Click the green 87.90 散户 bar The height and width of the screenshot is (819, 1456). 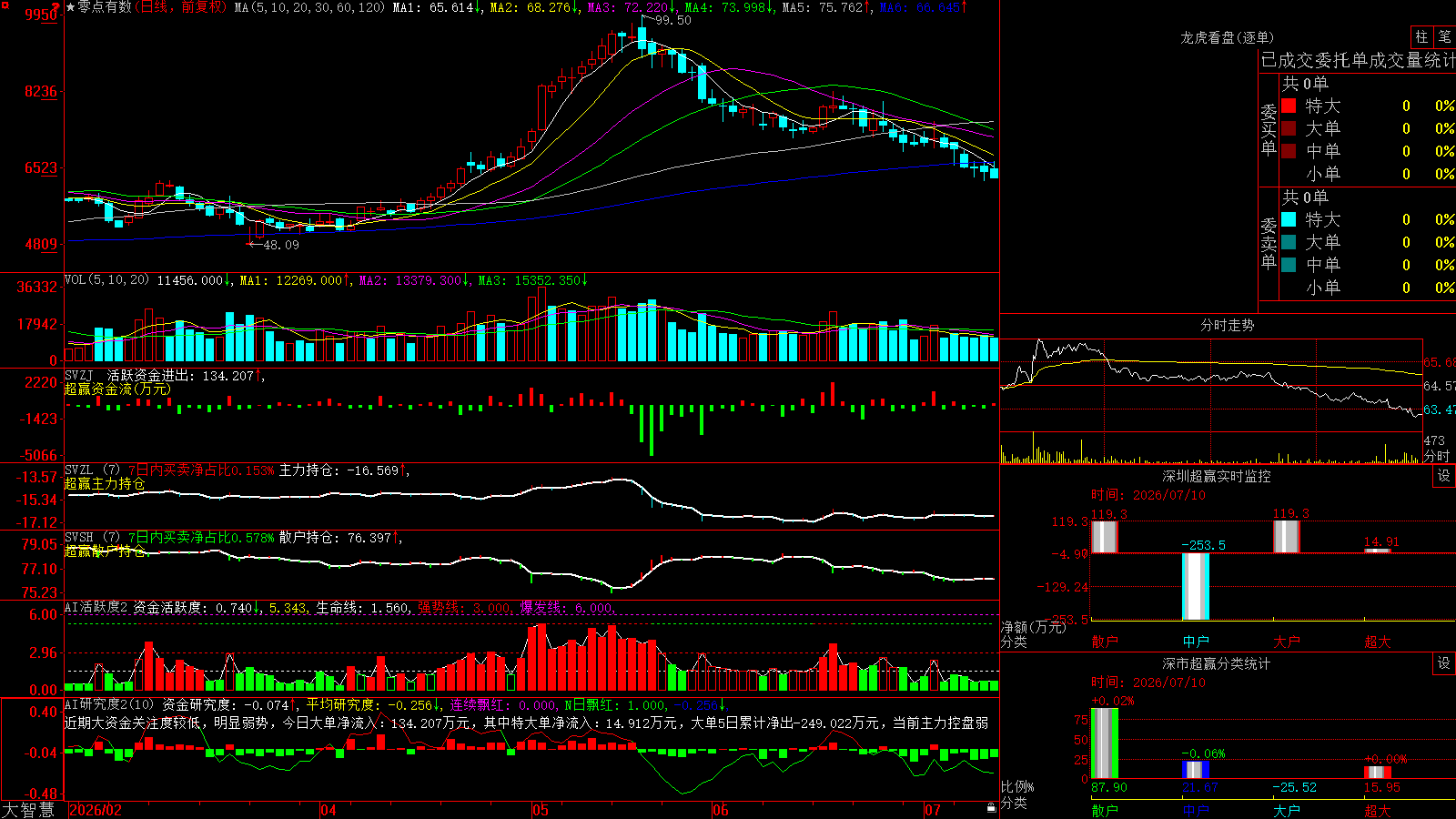[1105, 743]
